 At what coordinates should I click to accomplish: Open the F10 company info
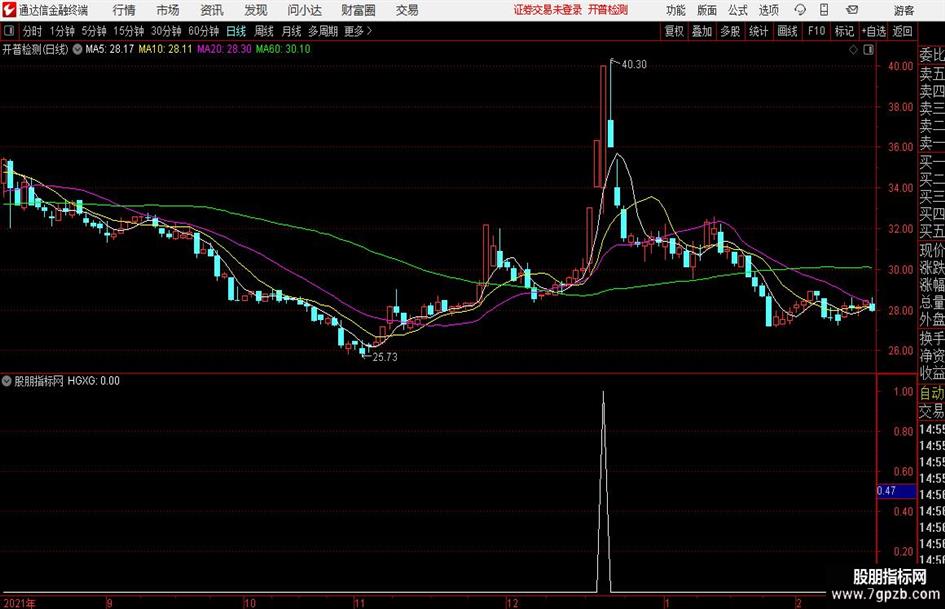pyautogui.click(x=816, y=31)
